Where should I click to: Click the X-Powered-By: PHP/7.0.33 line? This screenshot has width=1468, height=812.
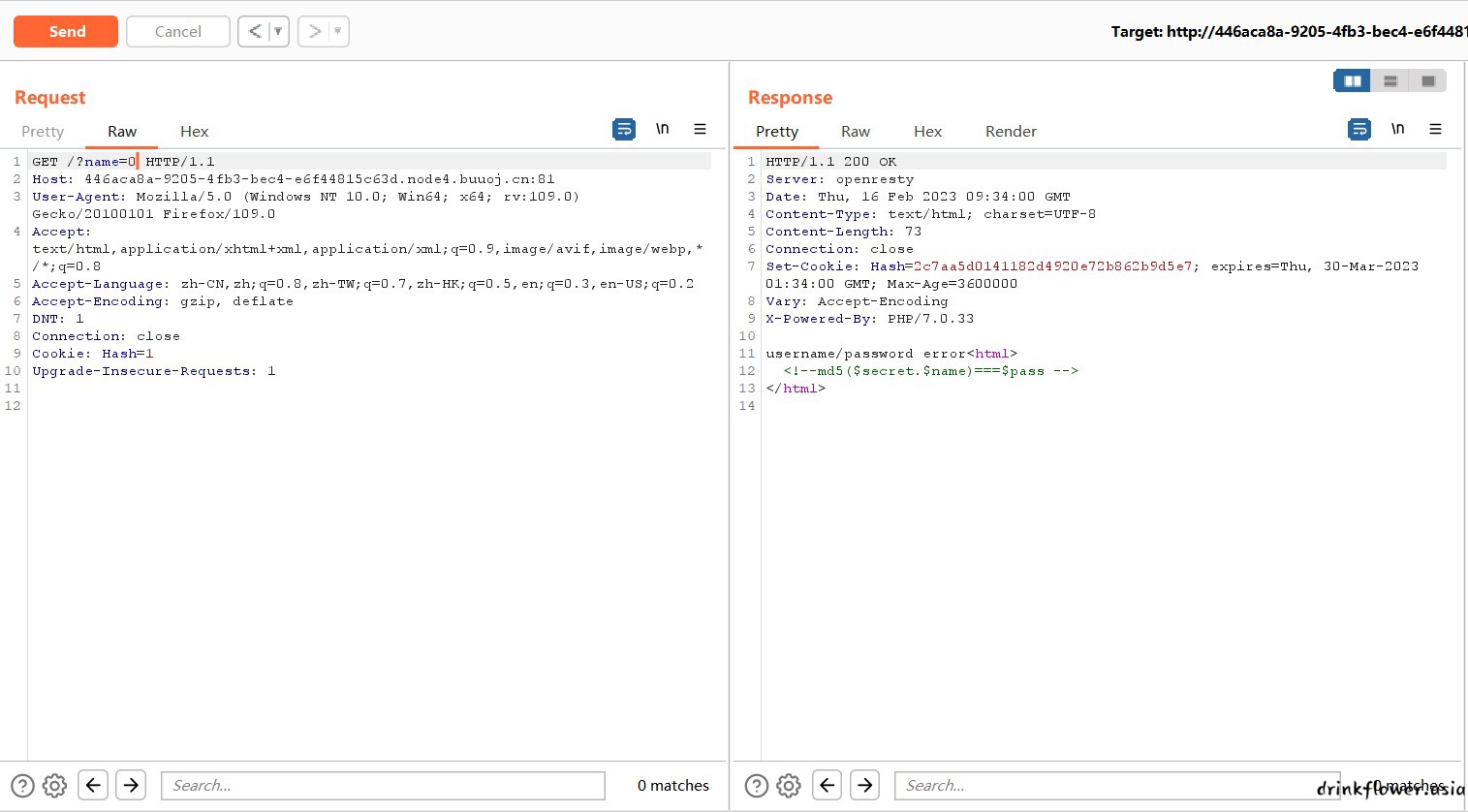click(870, 319)
